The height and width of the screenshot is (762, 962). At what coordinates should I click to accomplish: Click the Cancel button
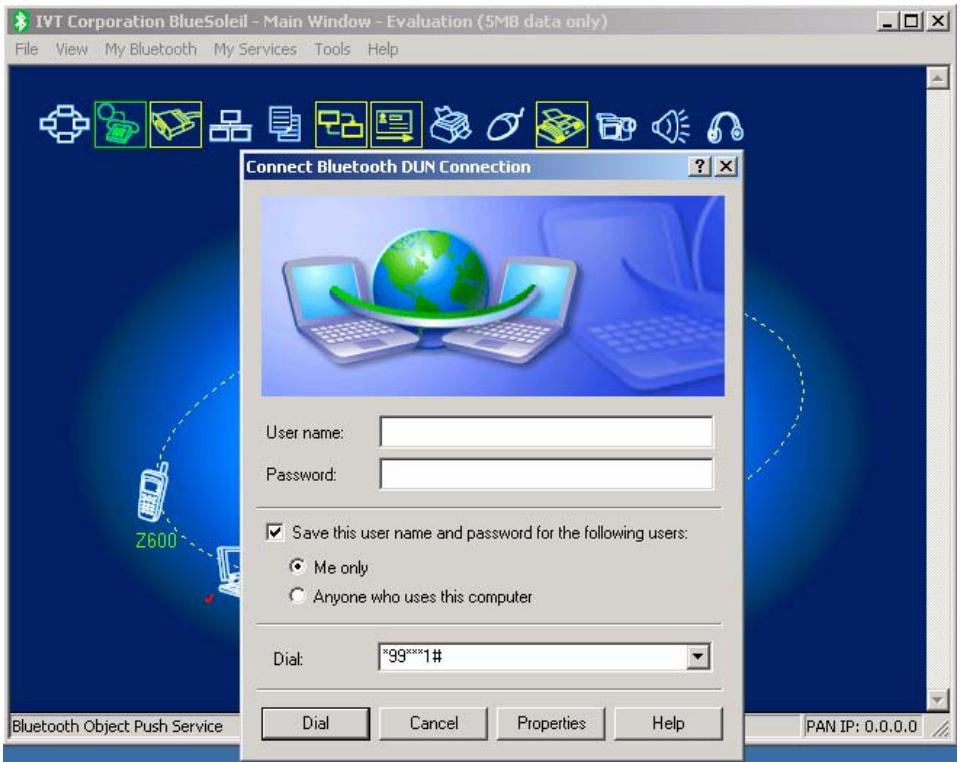coord(433,723)
